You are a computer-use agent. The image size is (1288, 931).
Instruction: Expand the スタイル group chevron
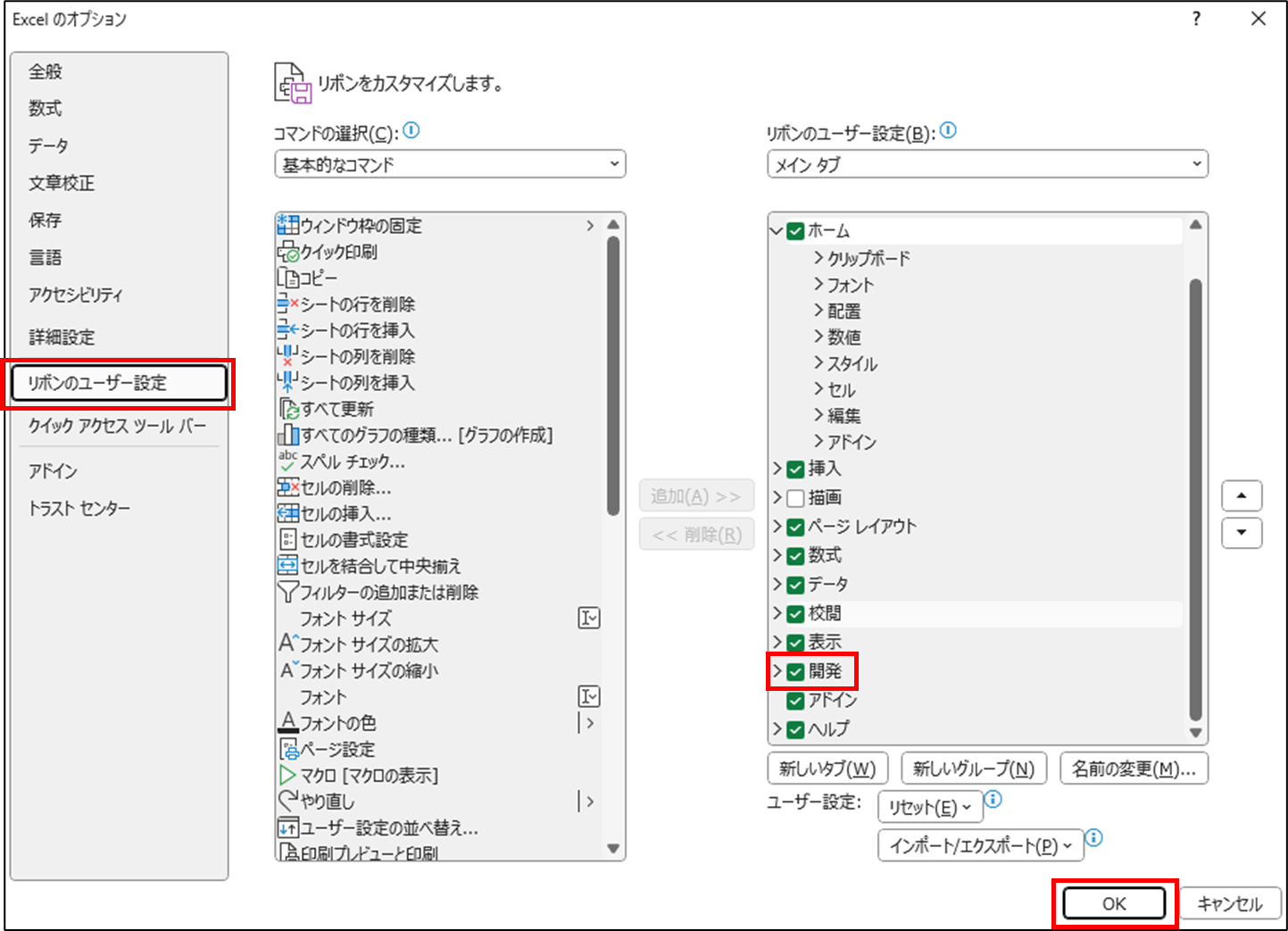(x=819, y=363)
